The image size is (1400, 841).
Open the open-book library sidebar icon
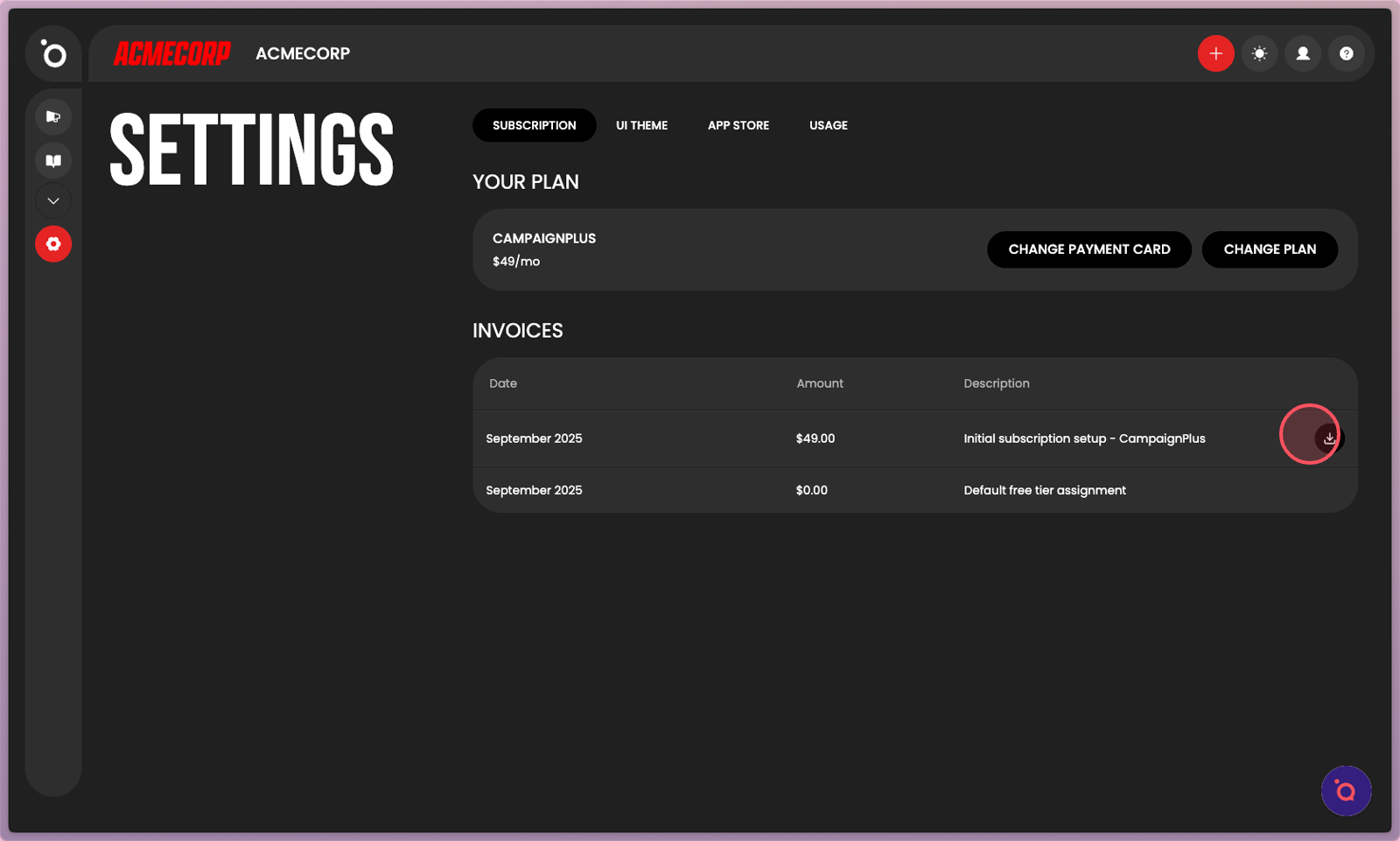click(x=53, y=160)
